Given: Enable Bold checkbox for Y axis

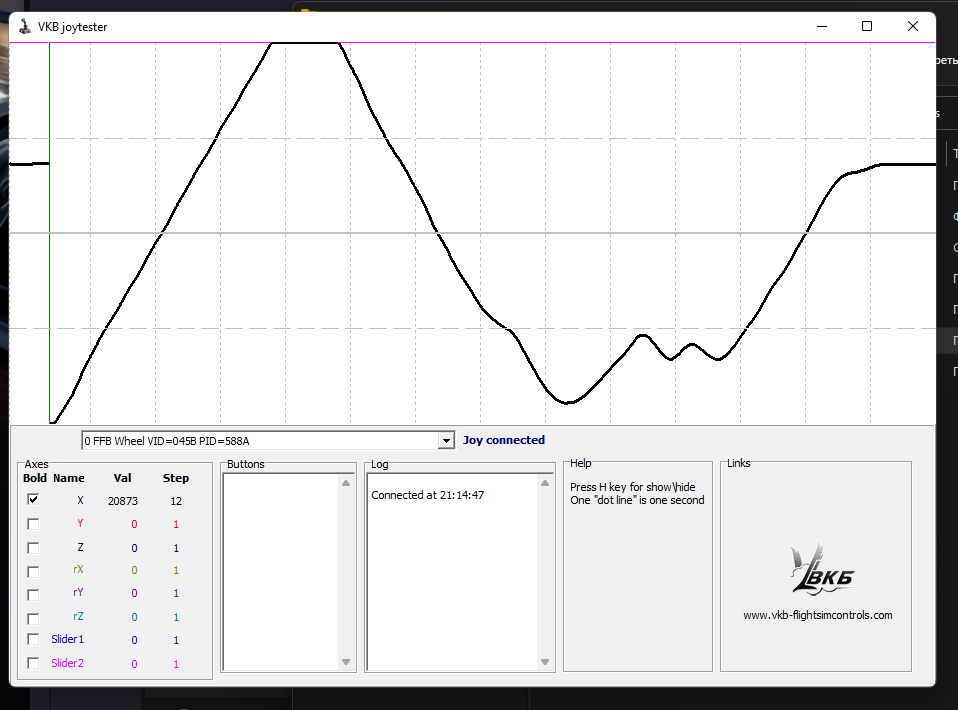Looking at the screenshot, I should 33,524.
